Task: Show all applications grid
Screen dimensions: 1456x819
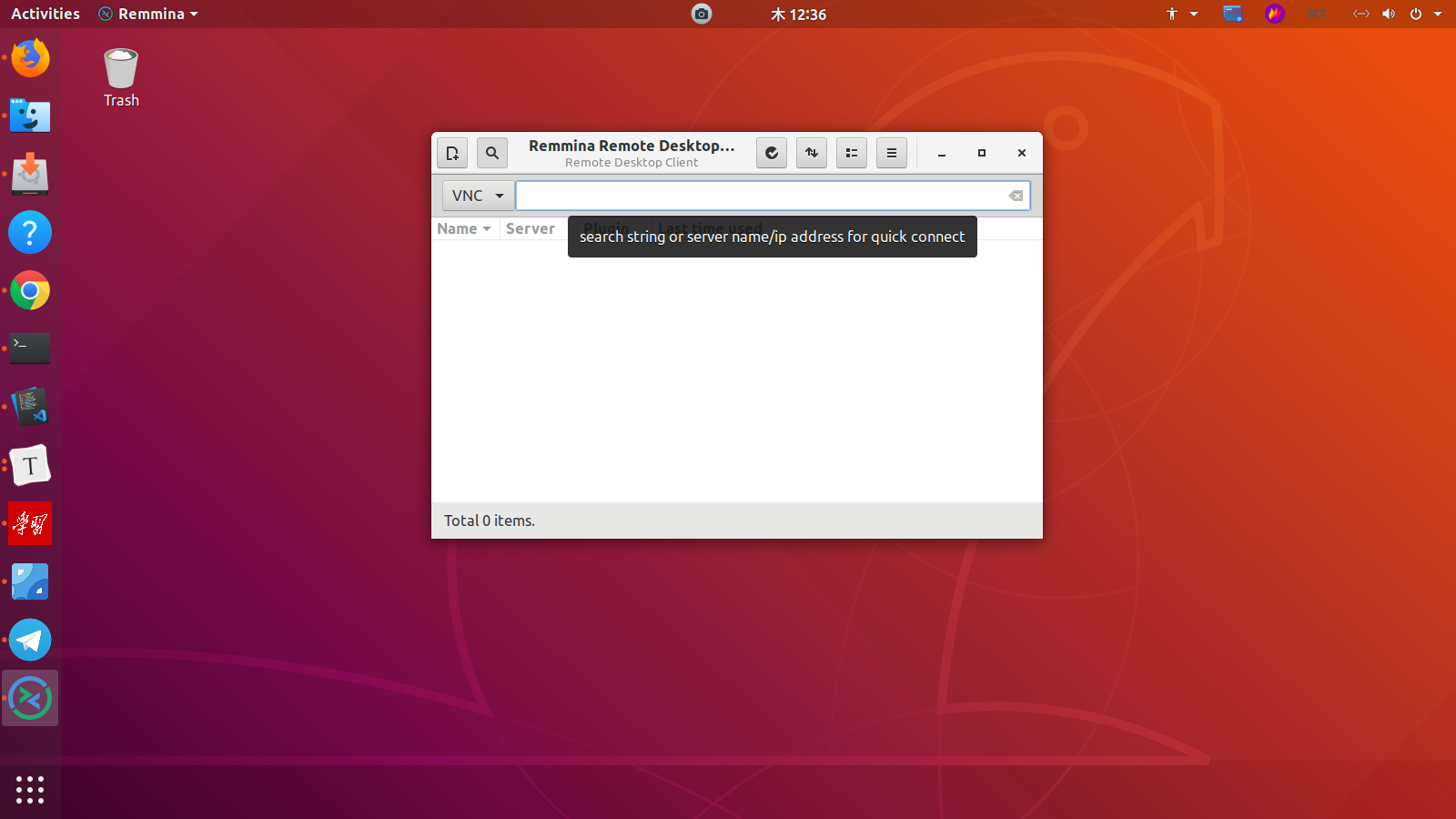Action: tap(30, 789)
